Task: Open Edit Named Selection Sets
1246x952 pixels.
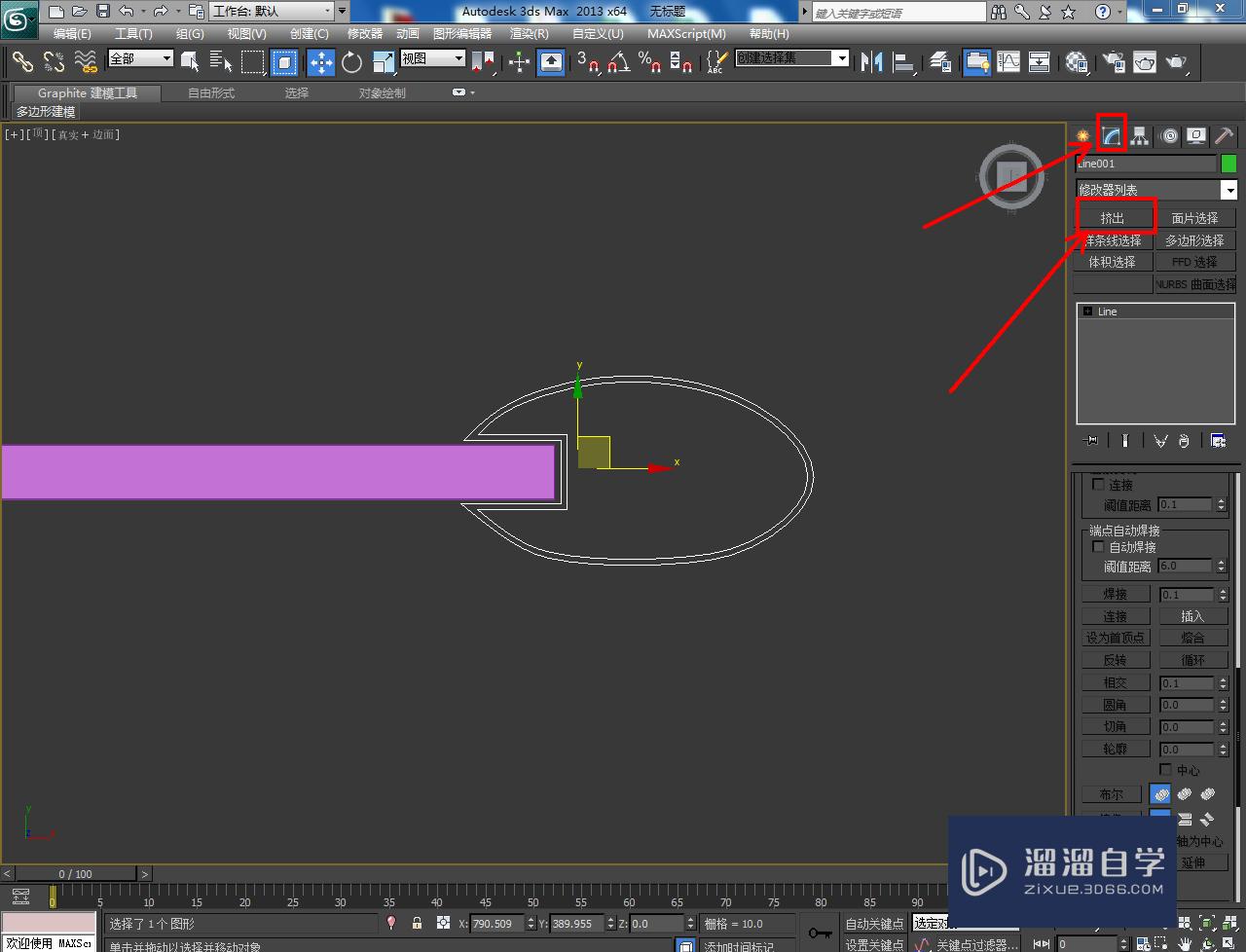Action: pos(716,62)
